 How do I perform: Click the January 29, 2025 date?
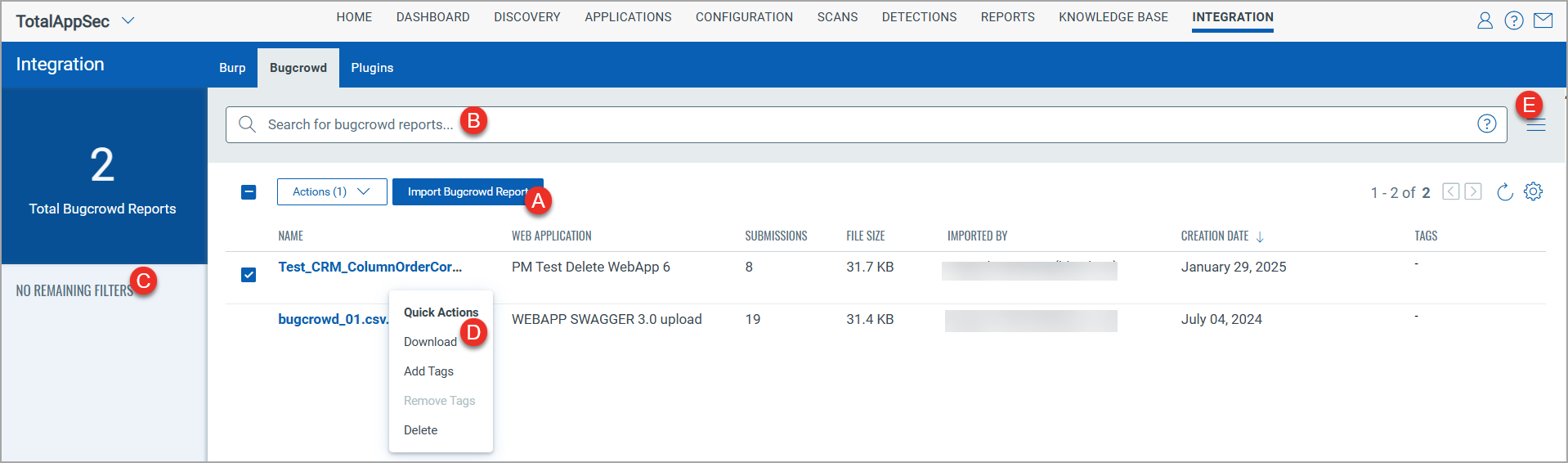1233,267
